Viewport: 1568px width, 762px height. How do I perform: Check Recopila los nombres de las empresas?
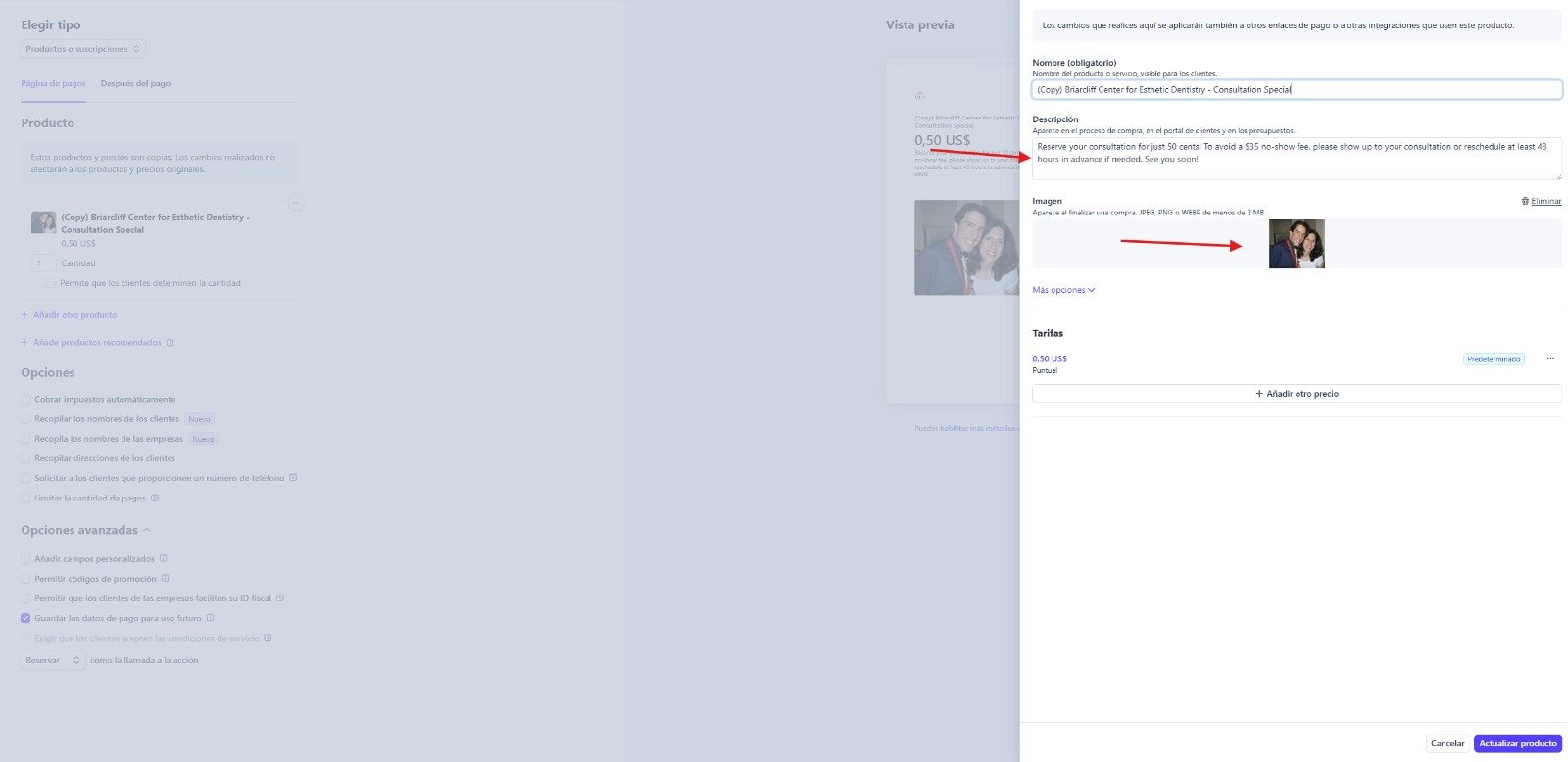click(x=25, y=439)
